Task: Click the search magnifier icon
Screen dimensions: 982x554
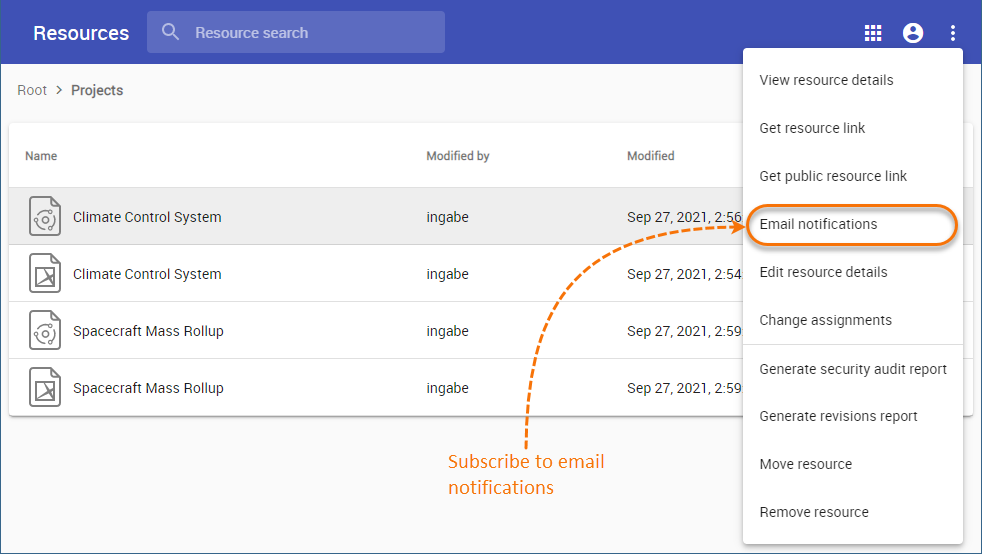Action: coord(171,32)
